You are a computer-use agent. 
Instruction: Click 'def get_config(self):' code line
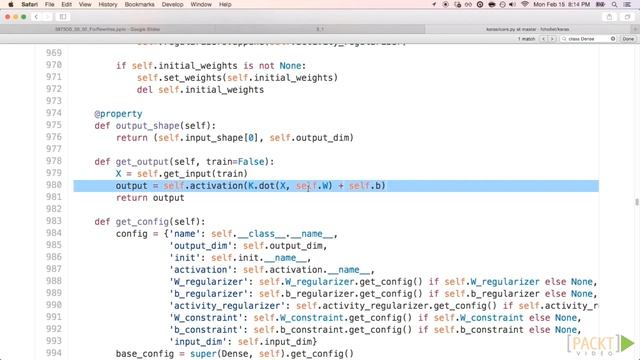coord(150,222)
